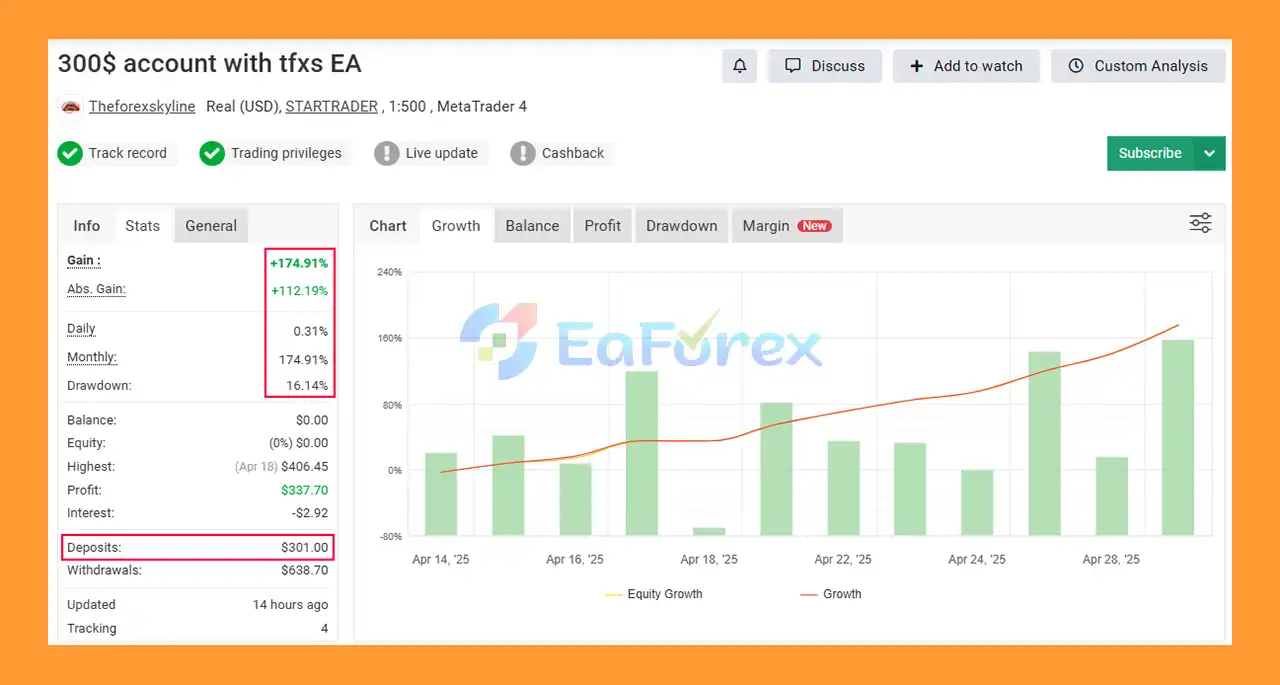Open chart settings sliders icon
The width and height of the screenshot is (1280, 685).
1200,223
